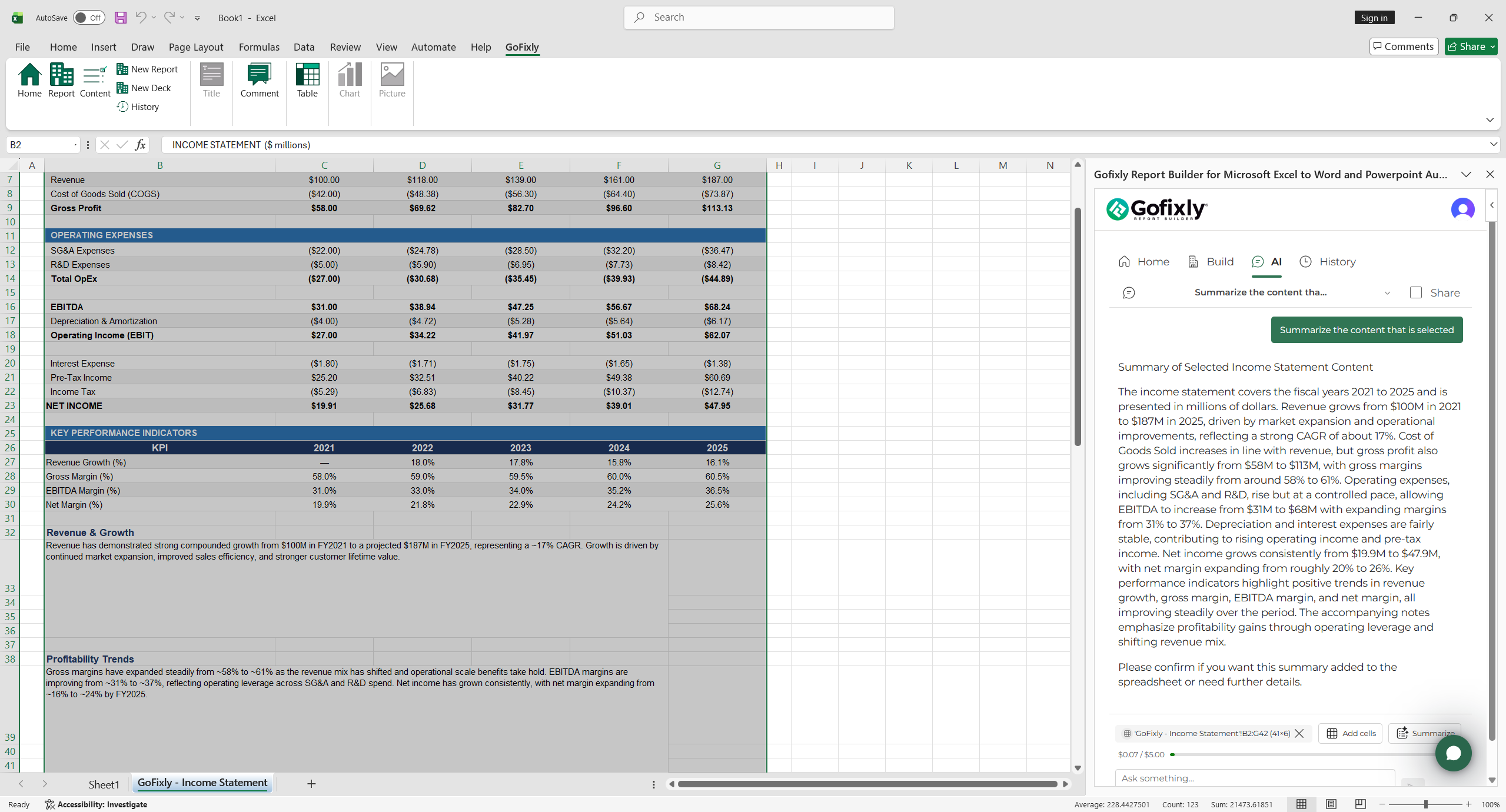Save the workbook with the floppy icon
Viewport: 1506px width, 812px height.
point(121,18)
